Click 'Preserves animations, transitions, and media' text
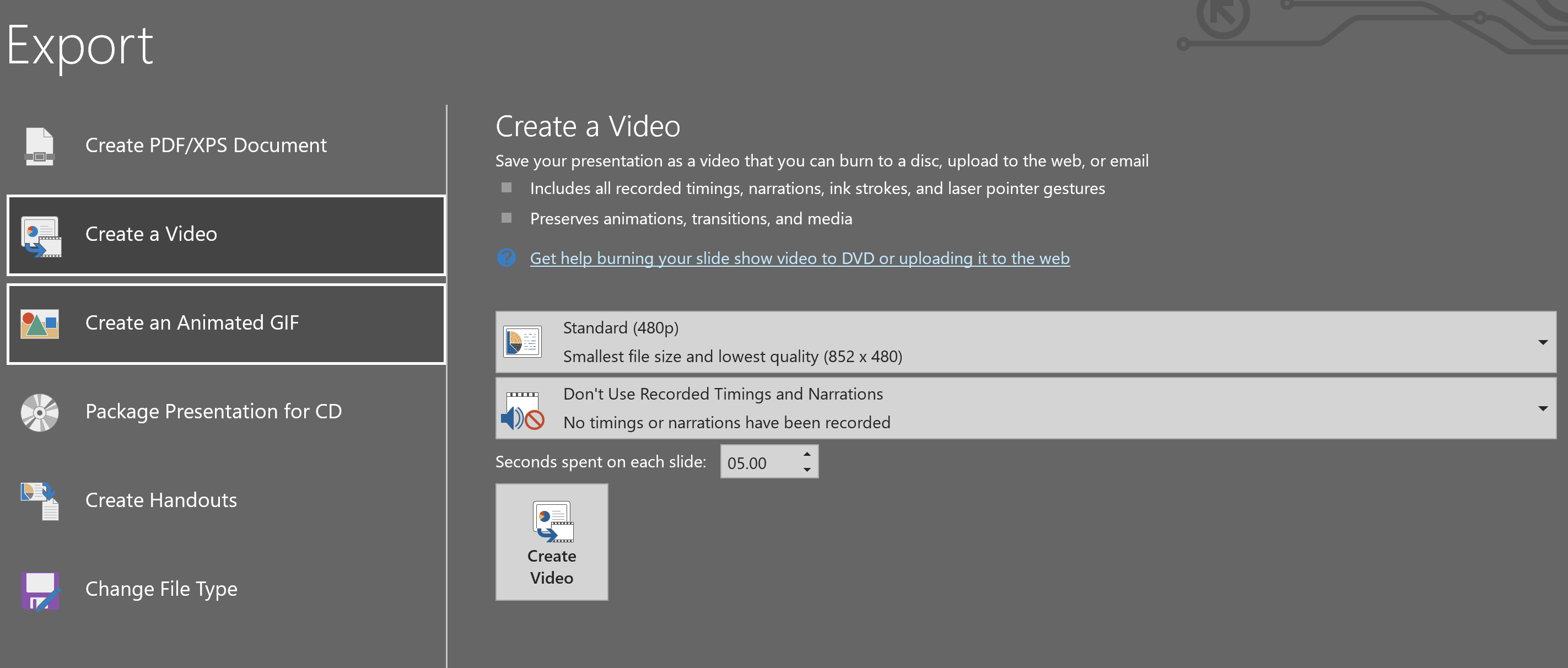Image resolution: width=1568 pixels, height=668 pixels. 691,219
